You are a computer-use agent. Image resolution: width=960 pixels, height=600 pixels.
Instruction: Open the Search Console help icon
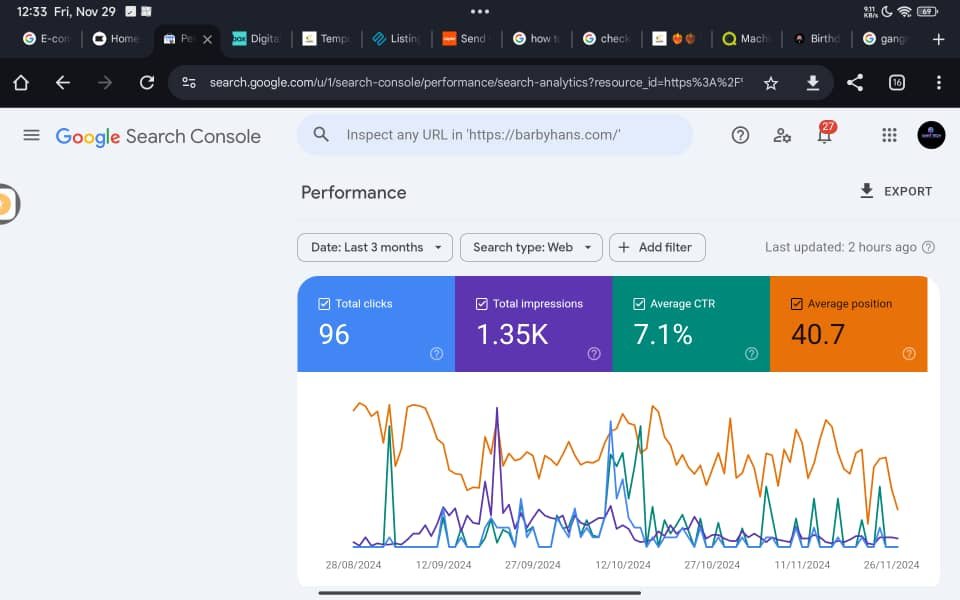[x=740, y=135]
